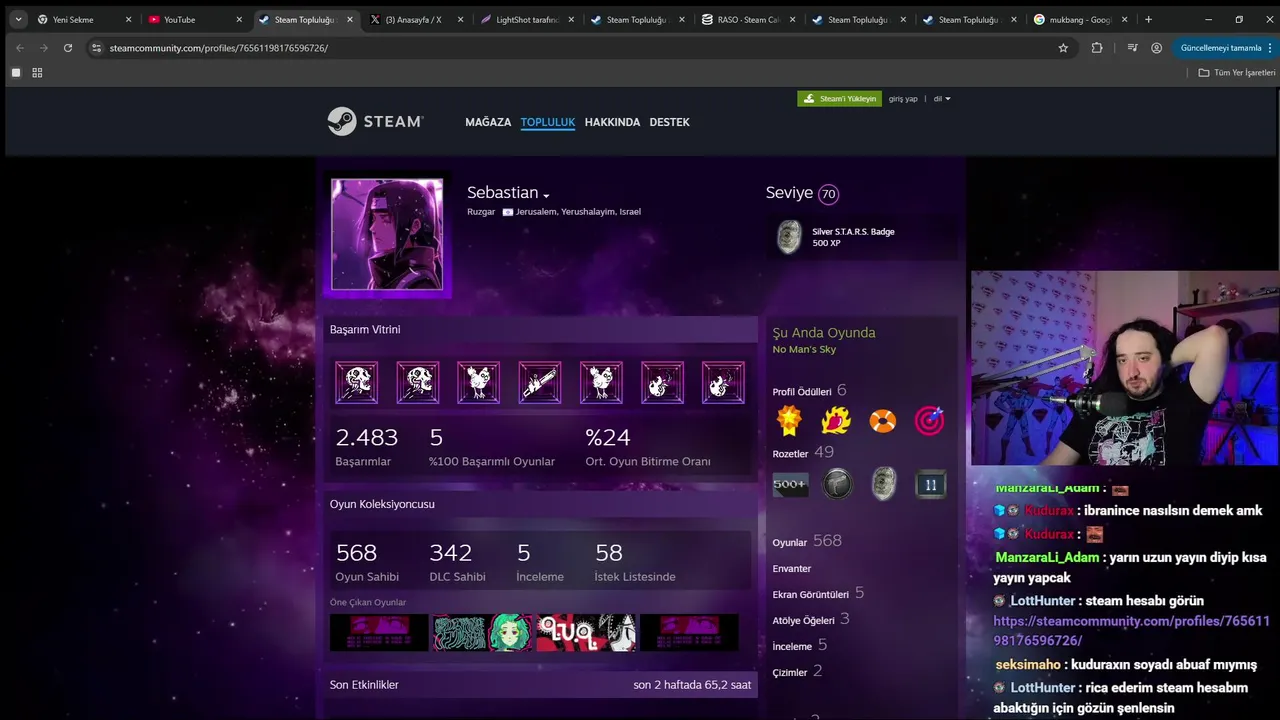Go back with the browser back arrow
Viewport: 1280px width, 720px height.
(19, 48)
